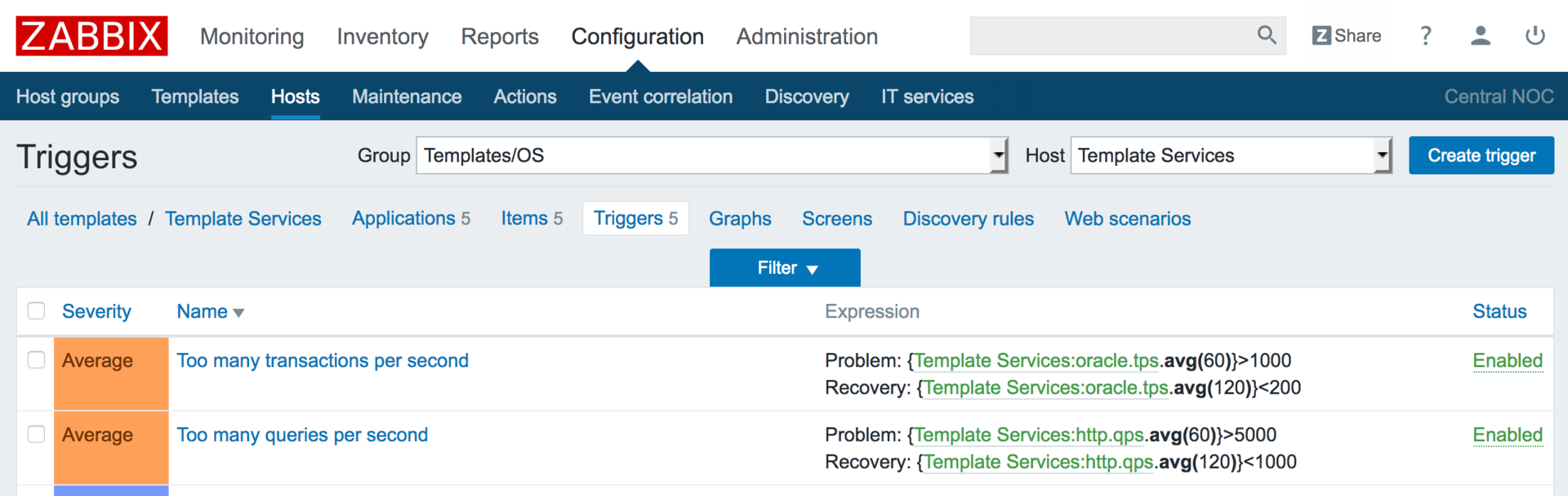Open the 'Too many queries per second' trigger

point(302,435)
